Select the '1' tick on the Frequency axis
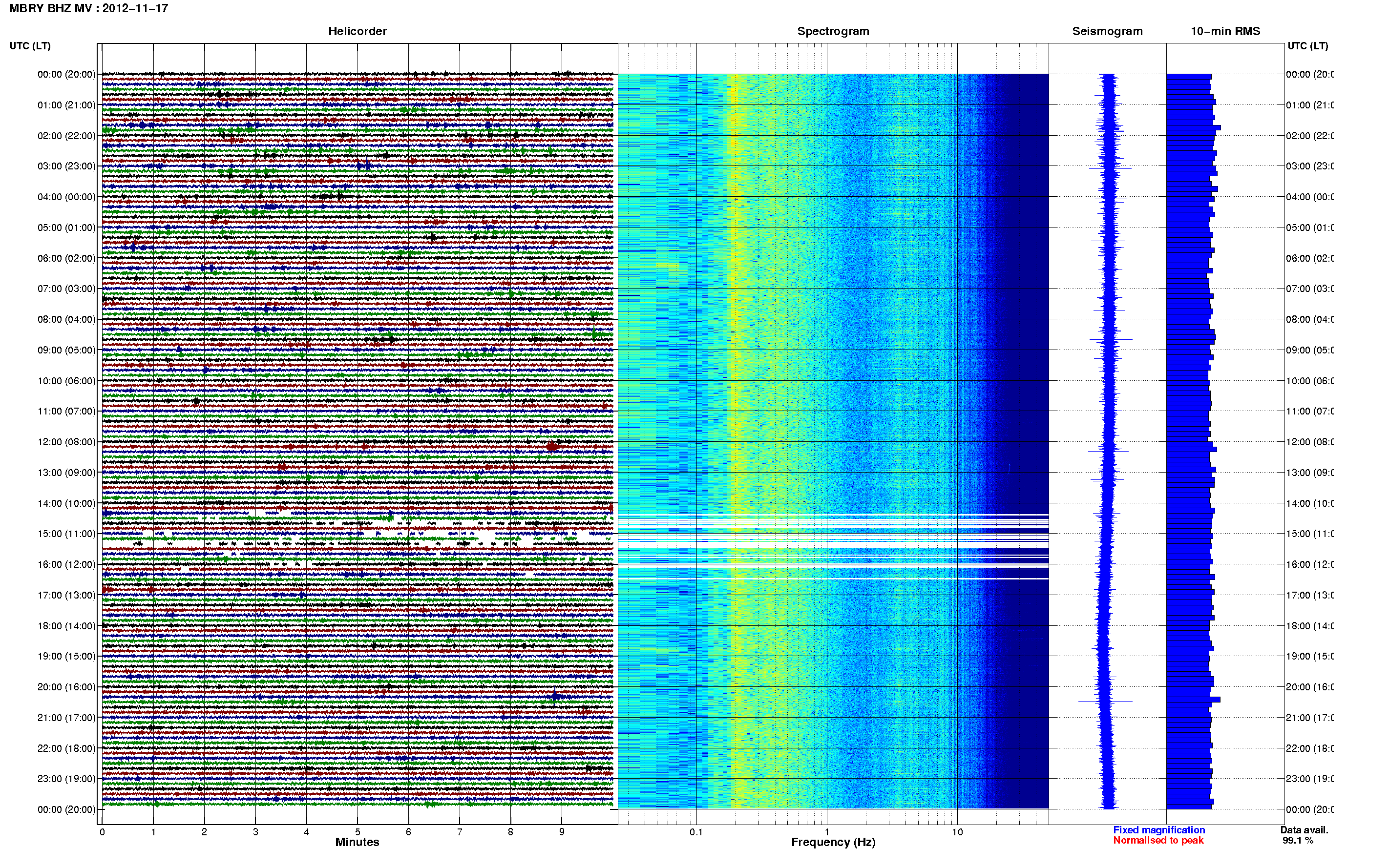Screen dimensions: 1389x868 827,832
